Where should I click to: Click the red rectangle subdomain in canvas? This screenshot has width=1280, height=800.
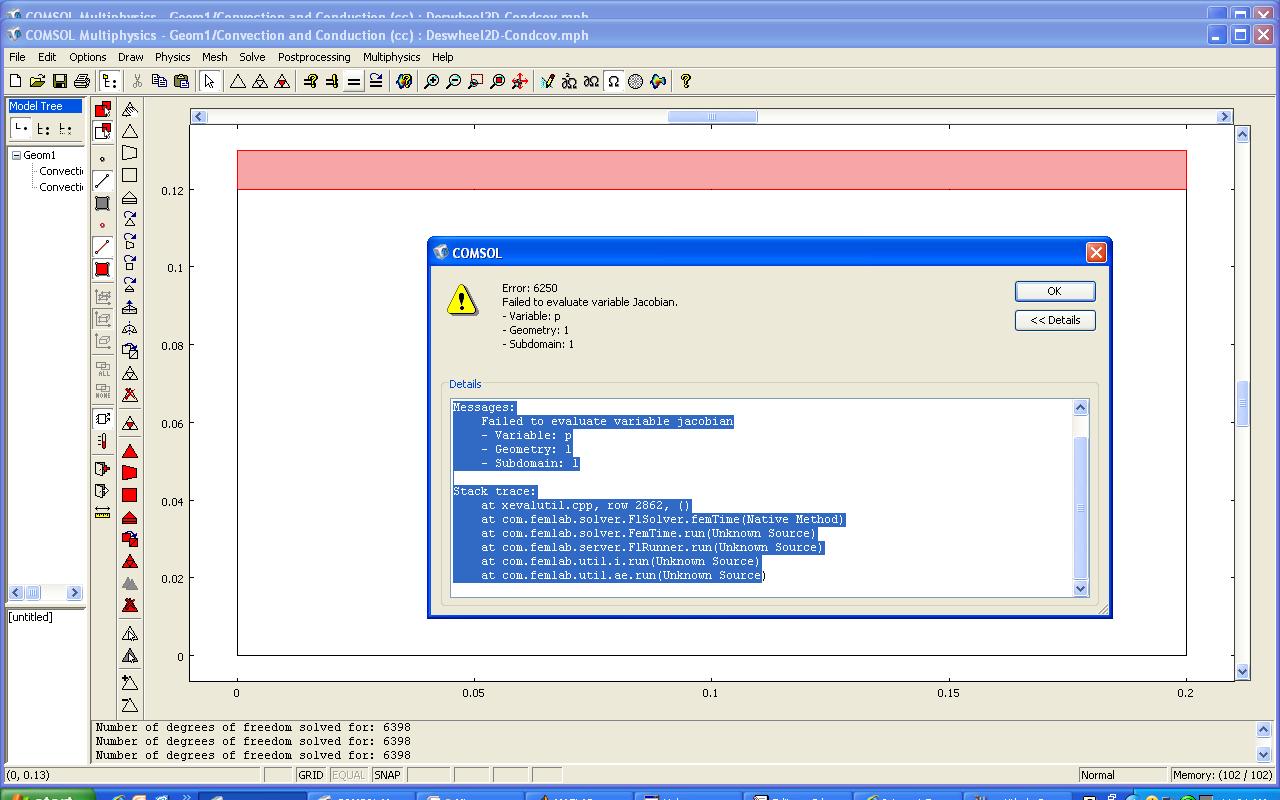(711, 170)
